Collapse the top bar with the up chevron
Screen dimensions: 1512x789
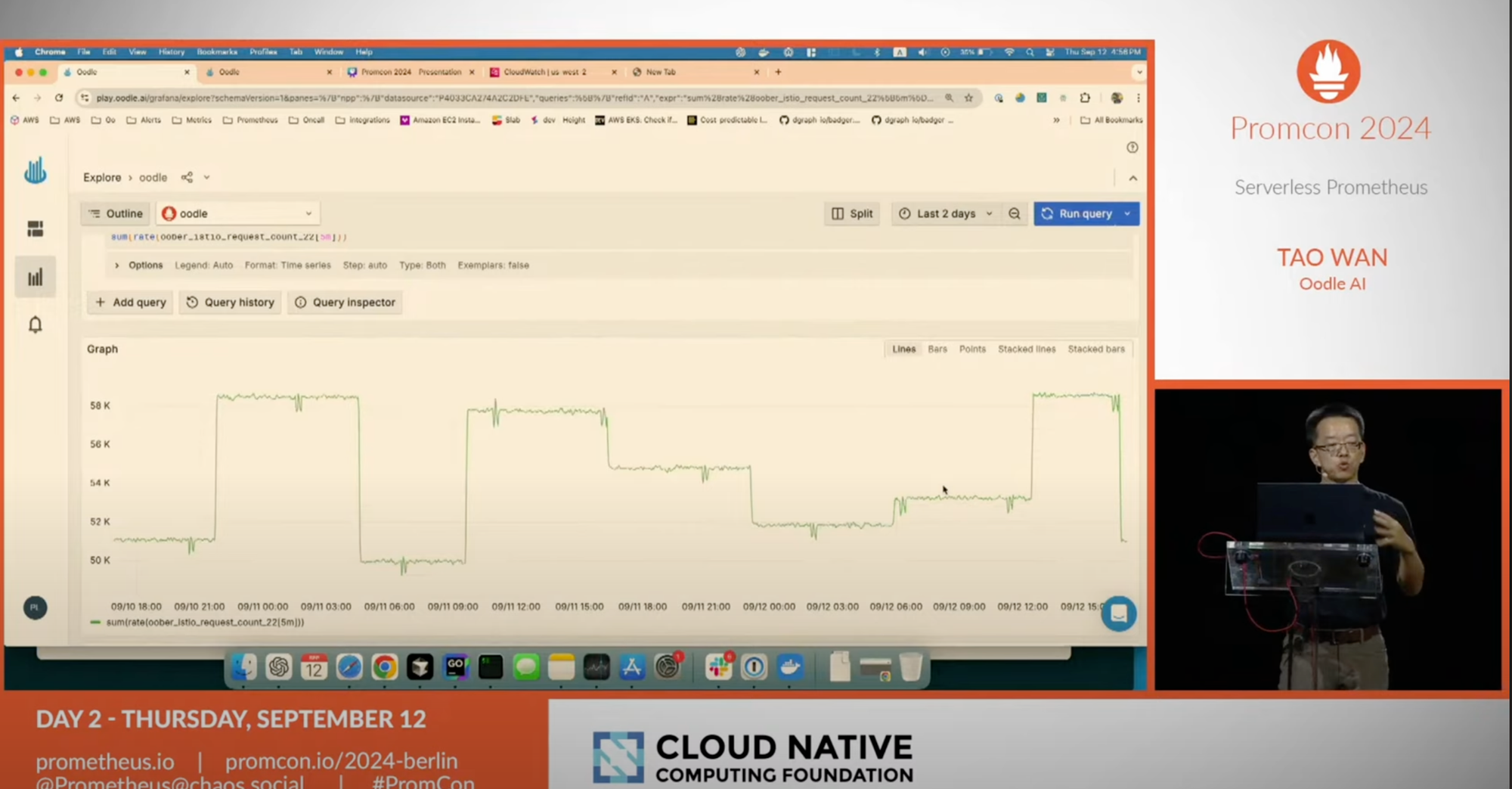point(1132,179)
